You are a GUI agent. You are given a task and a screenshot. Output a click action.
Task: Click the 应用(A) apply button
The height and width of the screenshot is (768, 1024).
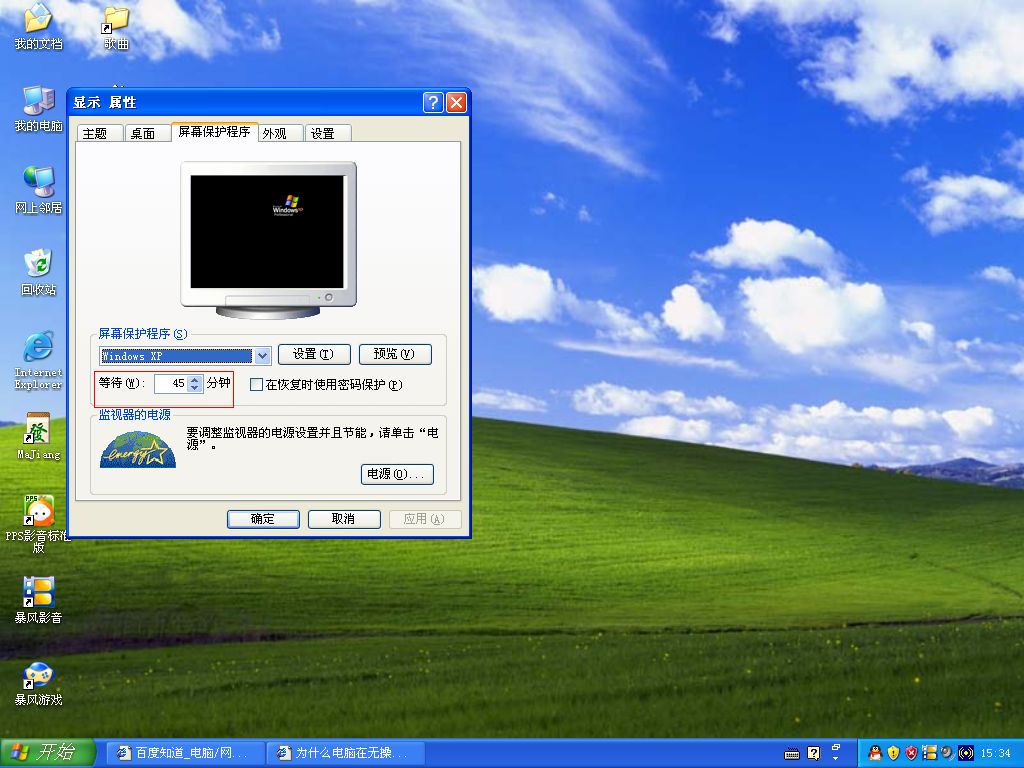coord(425,519)
